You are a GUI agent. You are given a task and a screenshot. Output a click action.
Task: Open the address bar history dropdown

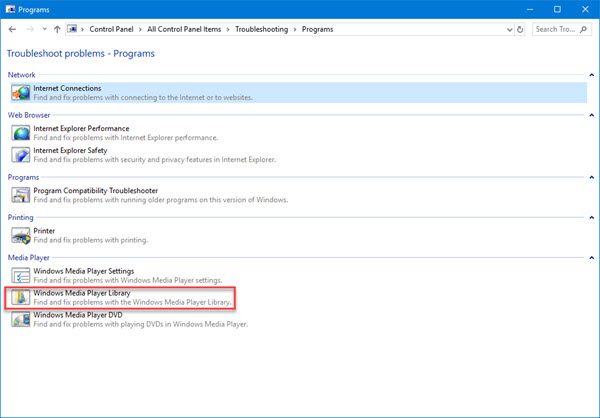click(x=509, y=29)
